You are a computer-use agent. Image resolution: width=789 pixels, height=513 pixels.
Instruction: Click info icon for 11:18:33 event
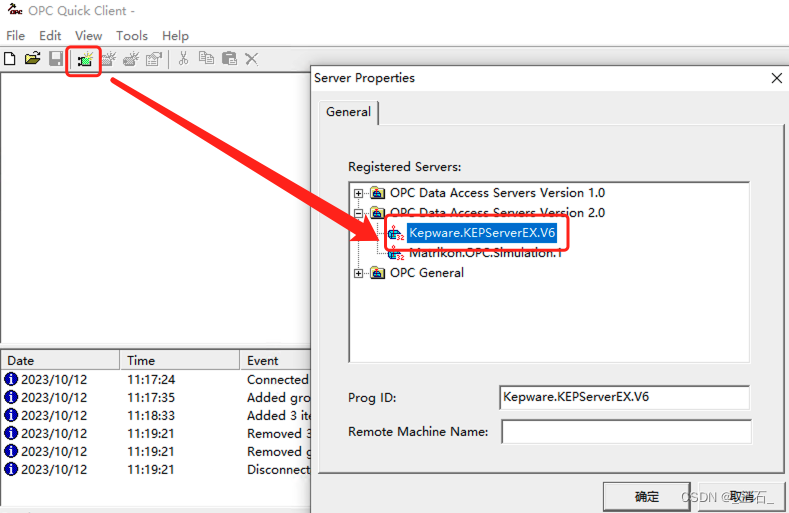(11, 415)
